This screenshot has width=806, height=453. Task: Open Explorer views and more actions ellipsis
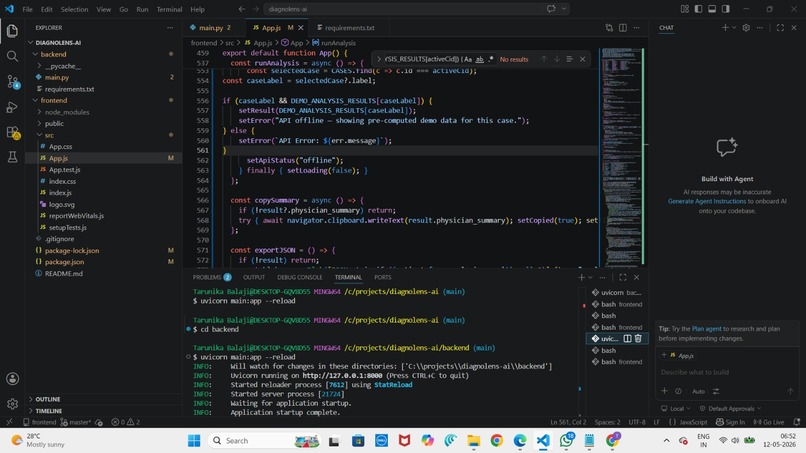(170, 28)
